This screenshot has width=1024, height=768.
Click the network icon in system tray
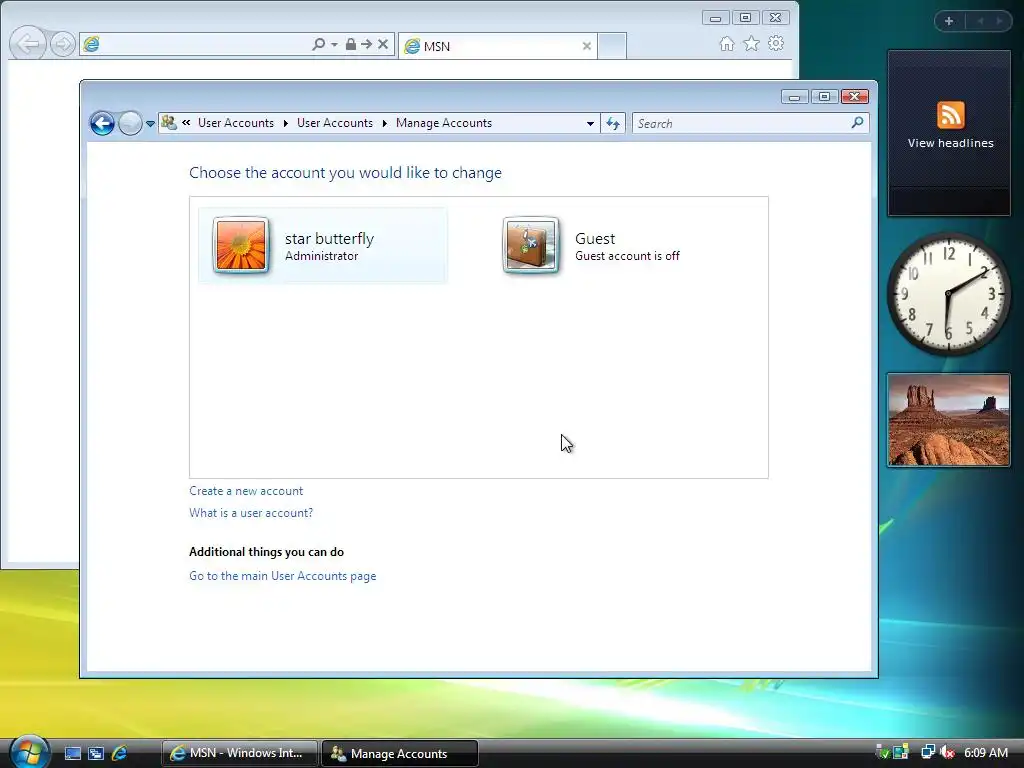point(927,752)
